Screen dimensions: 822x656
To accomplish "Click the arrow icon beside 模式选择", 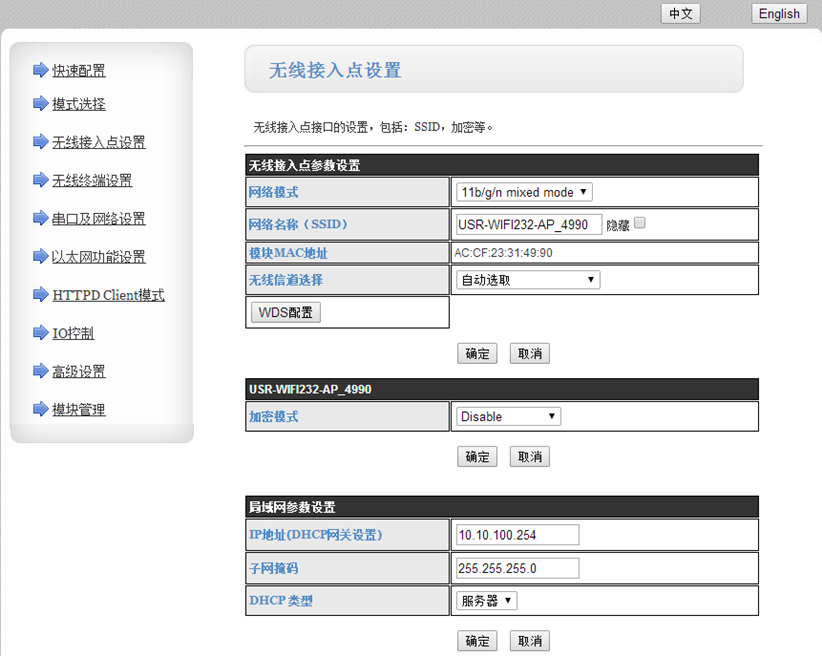I will coord(40,104).
